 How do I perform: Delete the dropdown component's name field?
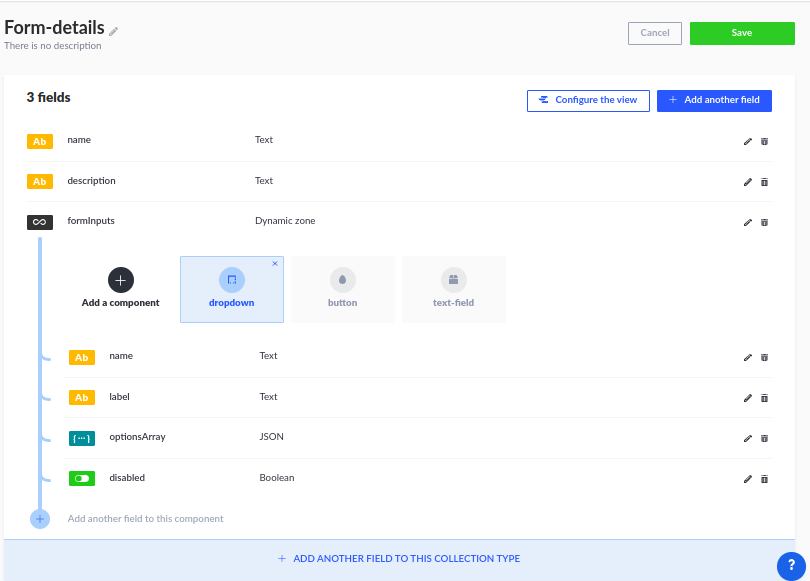[x=765, y=357]
